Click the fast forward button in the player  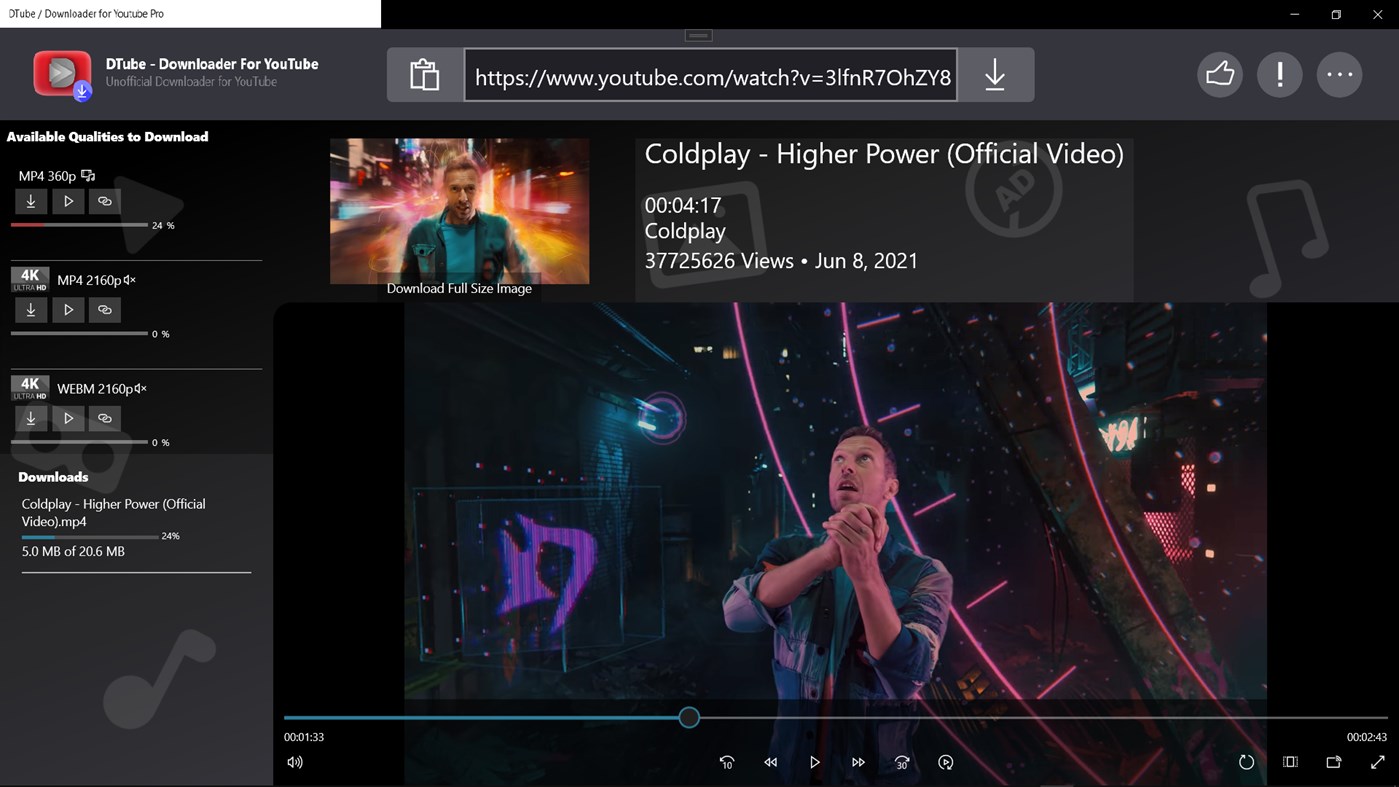[858, 762]
